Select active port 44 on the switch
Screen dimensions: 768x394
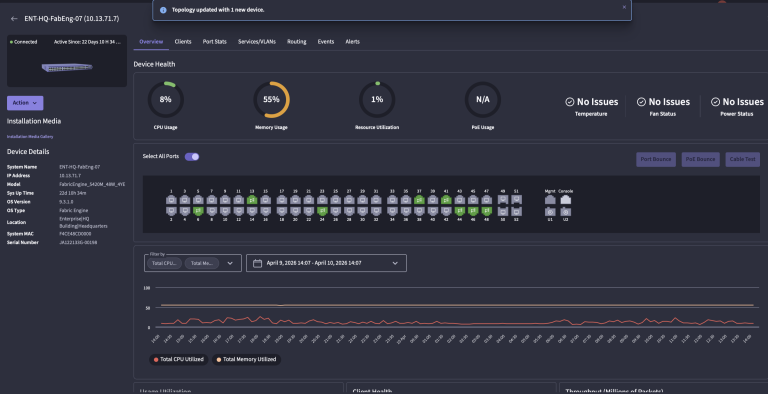tap(459, 211)
